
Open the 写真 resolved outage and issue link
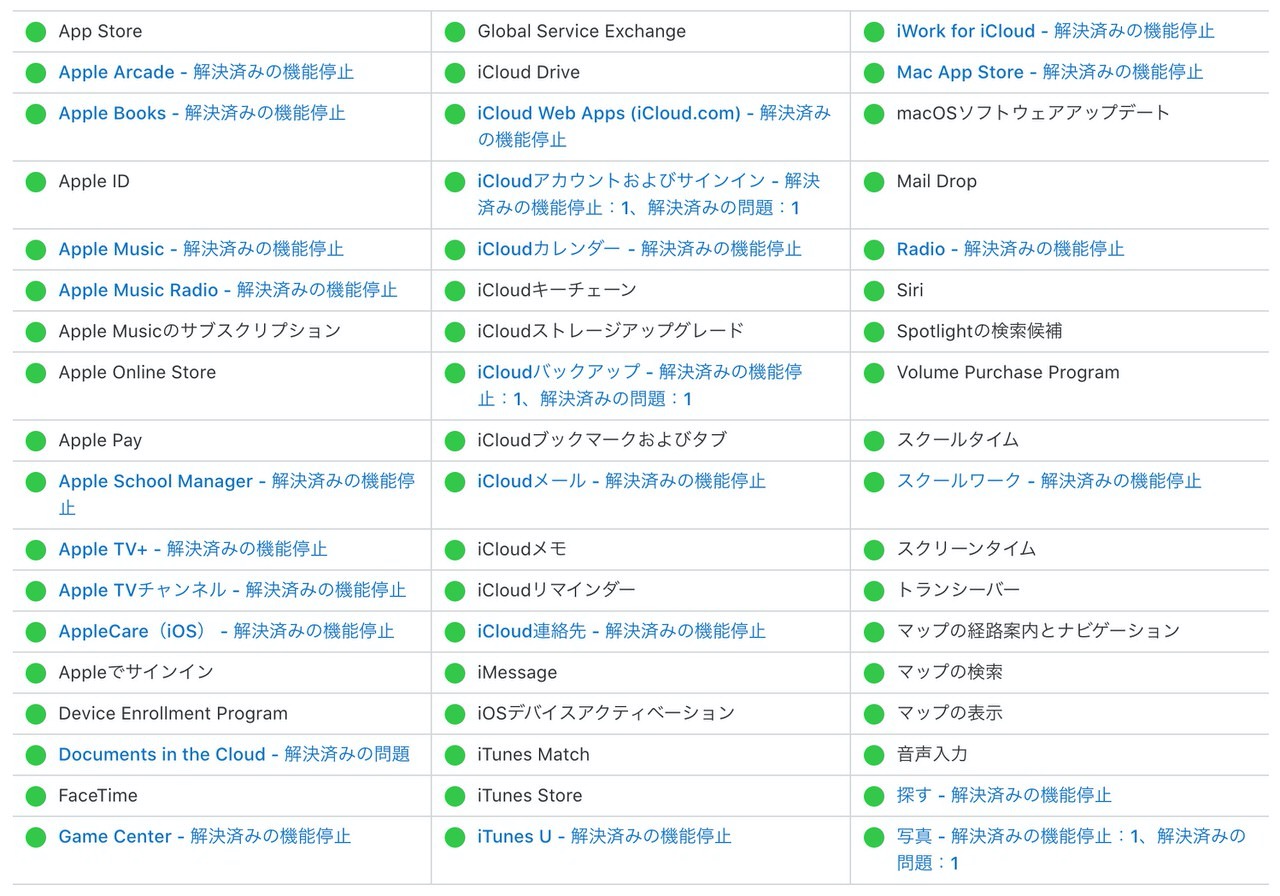pyautogui.click(x=1071, y=849)
